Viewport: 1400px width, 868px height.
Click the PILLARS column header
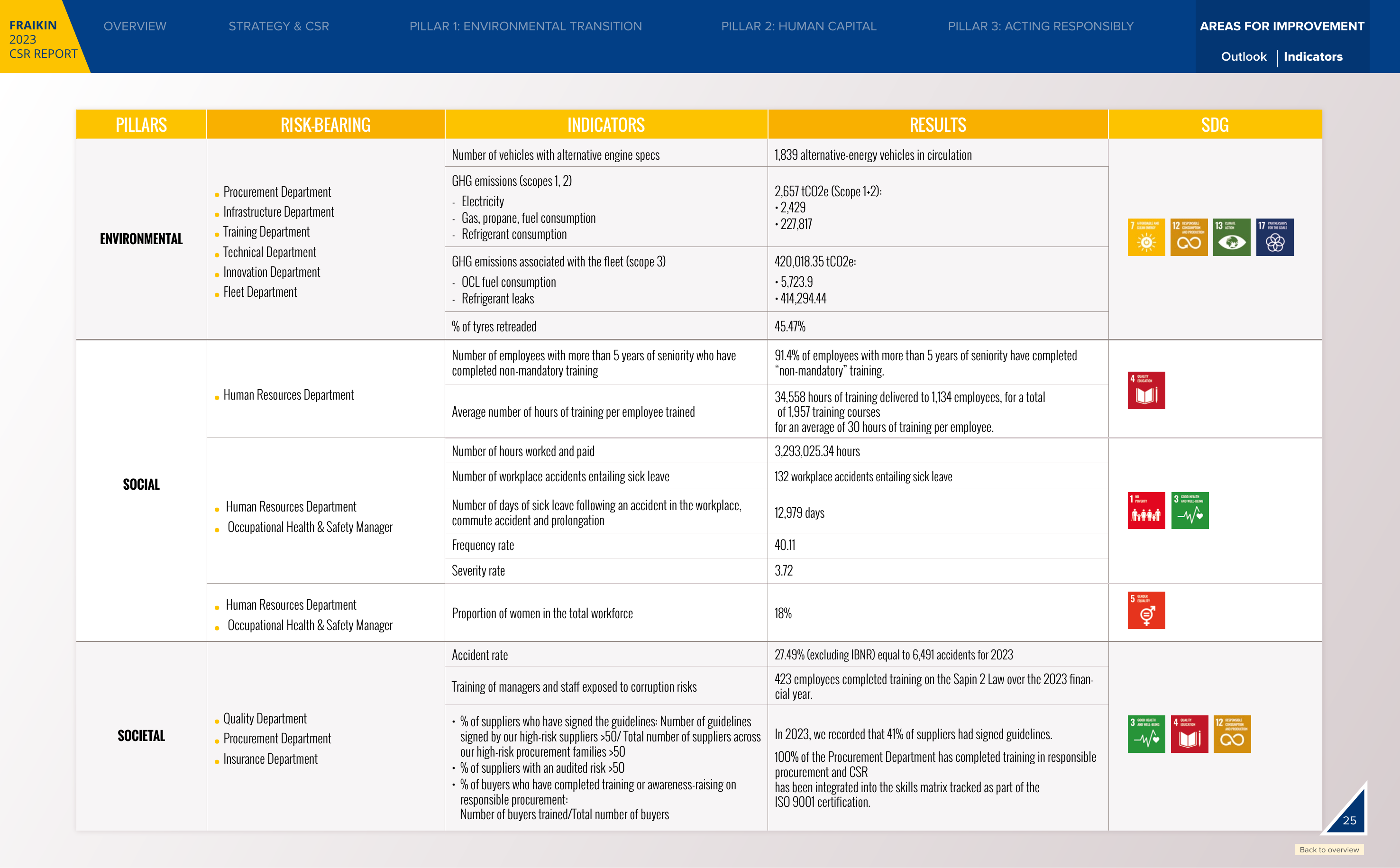coord(141,125)
